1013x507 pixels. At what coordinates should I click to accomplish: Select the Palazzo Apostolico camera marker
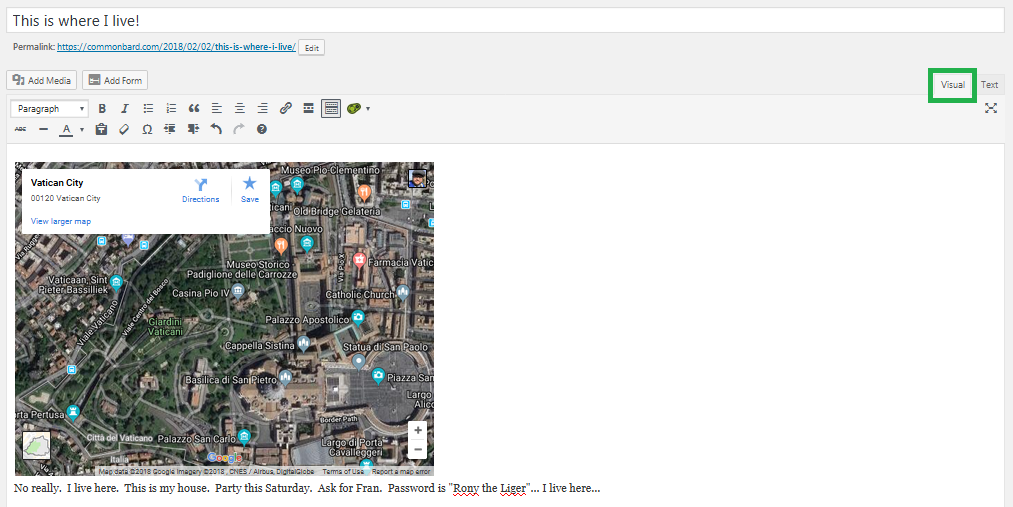(358, 318)
